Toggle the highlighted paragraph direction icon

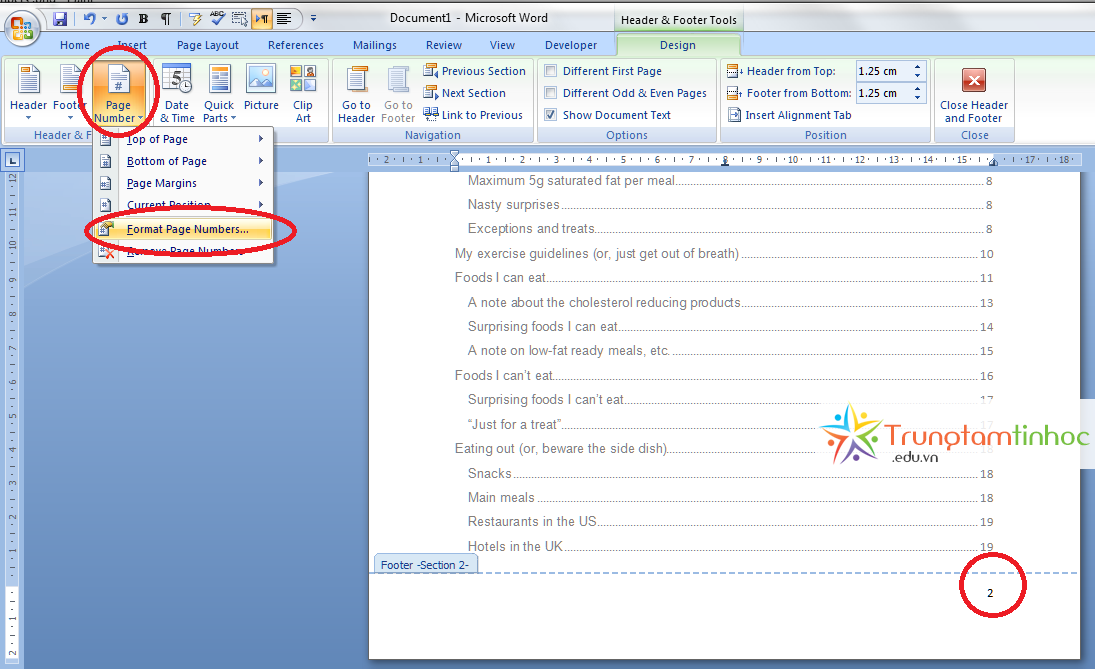pos(262,19)
